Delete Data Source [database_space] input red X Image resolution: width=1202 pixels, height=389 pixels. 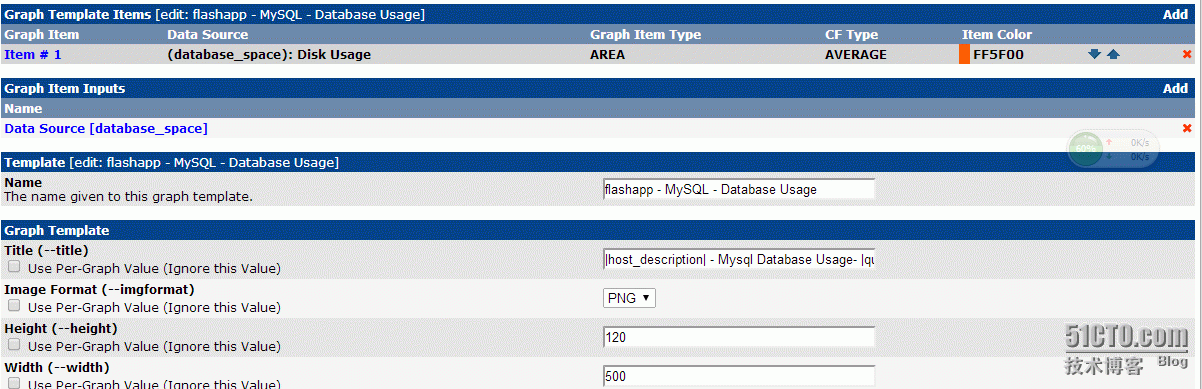tap(1187, 128)
